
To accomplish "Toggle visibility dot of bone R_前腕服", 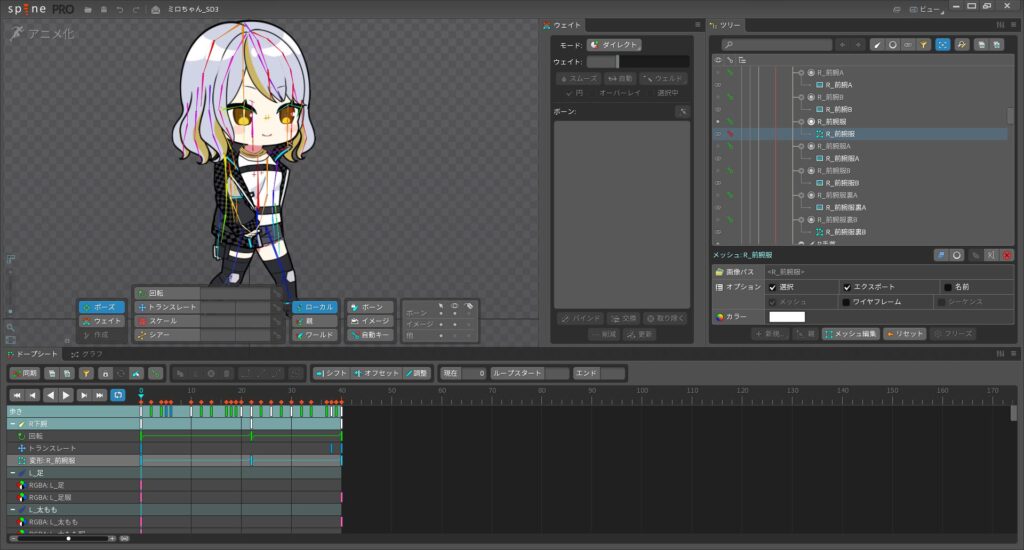I will point(718,121).
